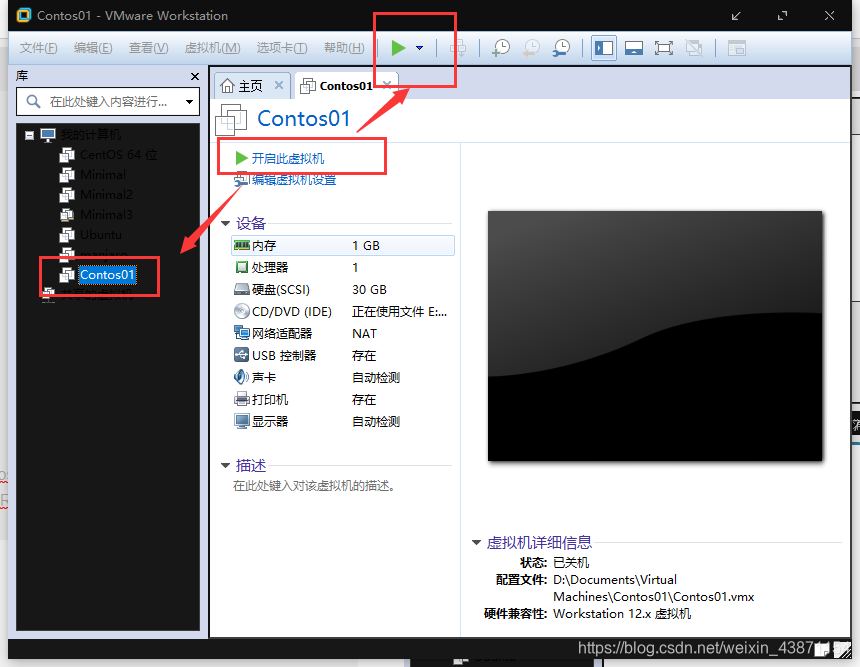860x667 pixels.
Task: Click the Contos01.vmx config file path
Action: click(653, 588)
